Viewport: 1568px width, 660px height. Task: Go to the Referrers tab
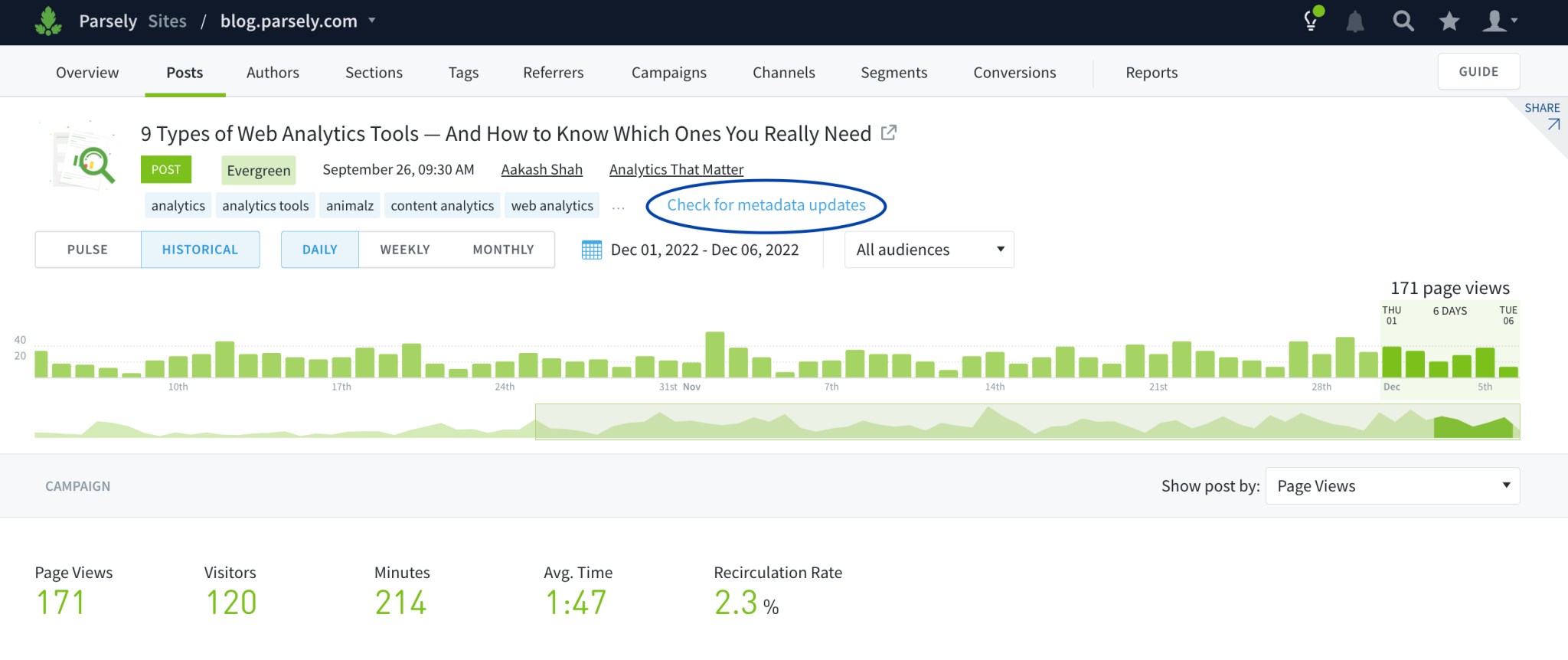(x=553, y=73)
